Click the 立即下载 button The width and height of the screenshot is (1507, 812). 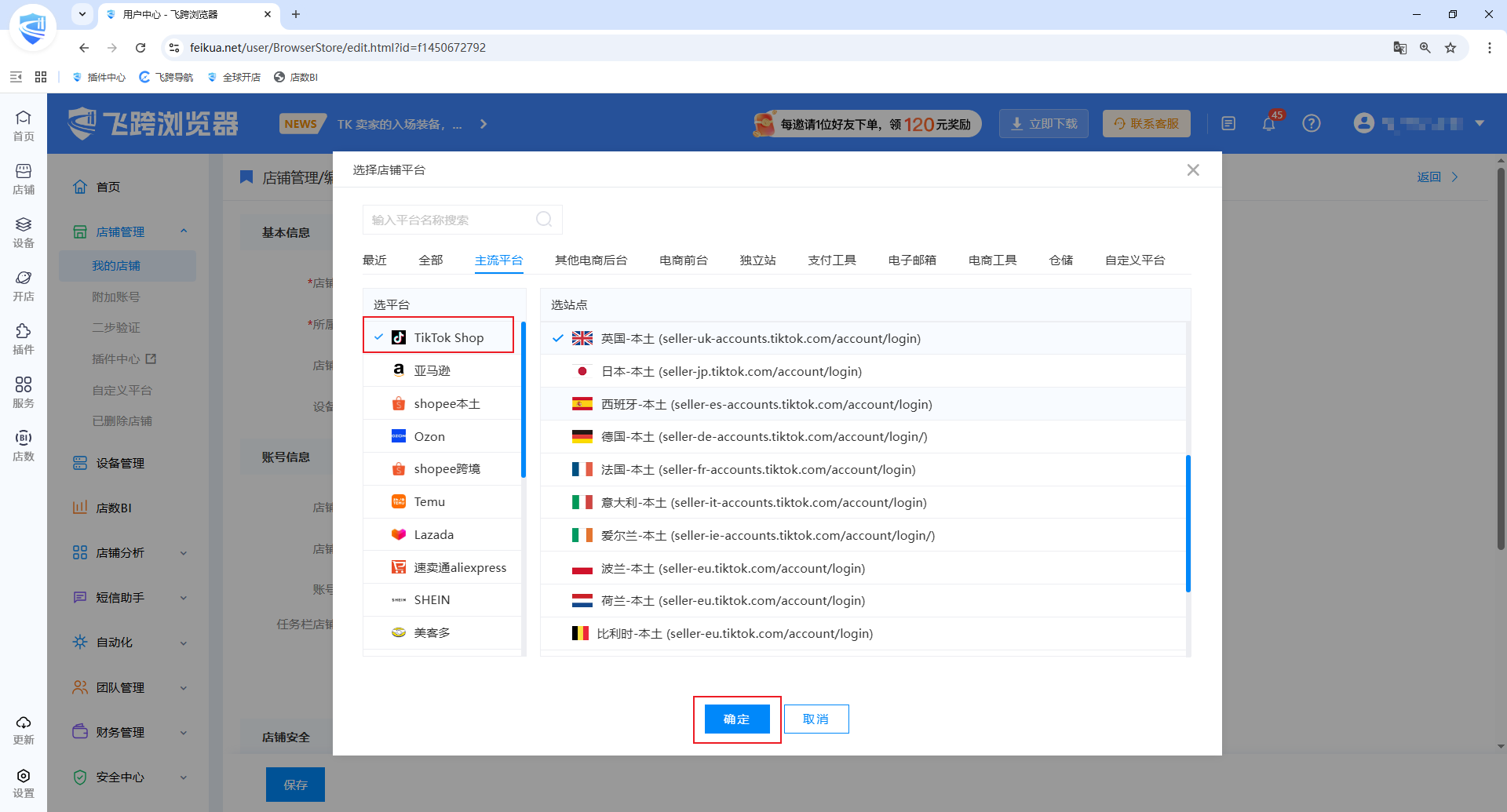coord(1043,123)
